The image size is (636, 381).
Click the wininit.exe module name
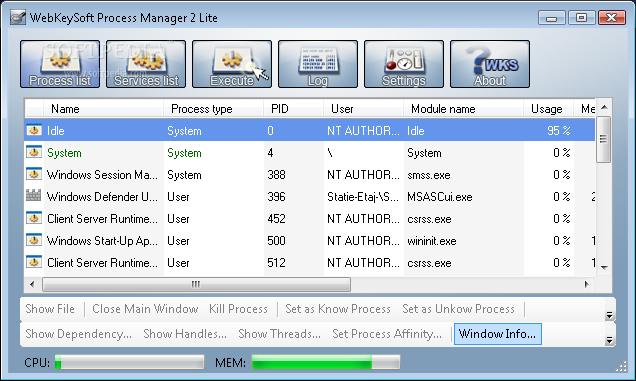pos(432,241)
